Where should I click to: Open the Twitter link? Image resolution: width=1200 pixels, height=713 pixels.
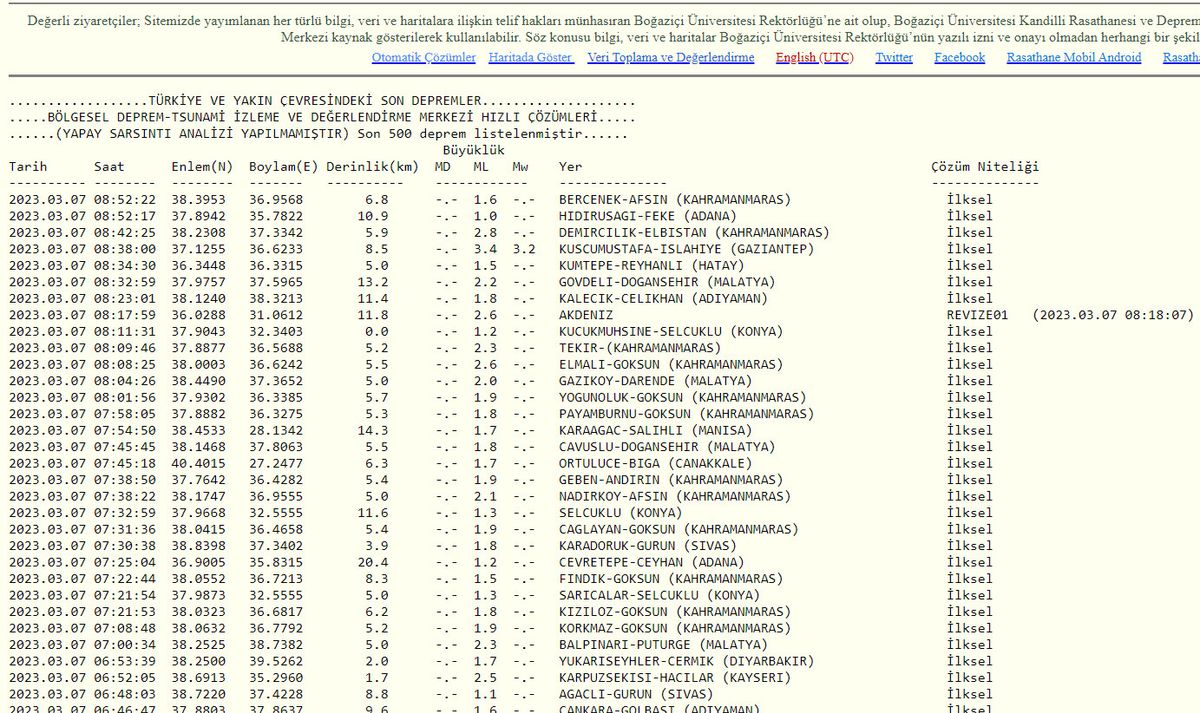[x=894, y=58]
